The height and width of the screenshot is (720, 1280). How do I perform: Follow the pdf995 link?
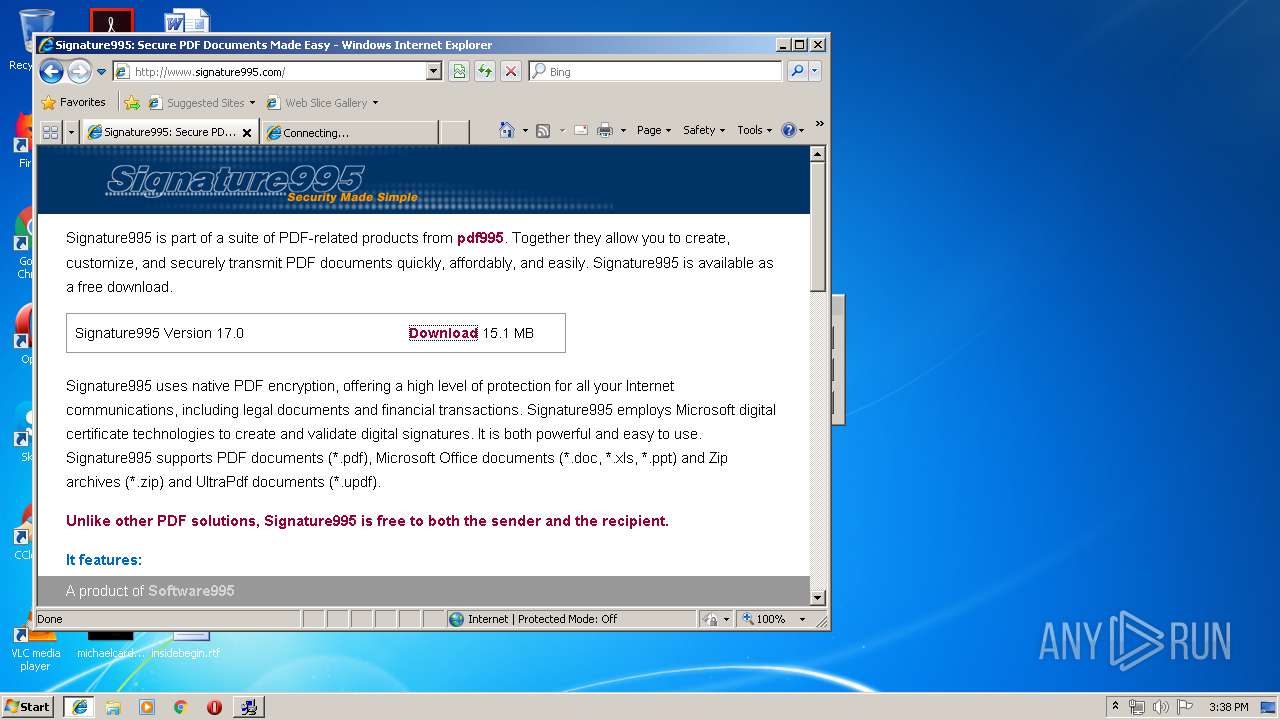pyautogui.click(x=480, y=238)
